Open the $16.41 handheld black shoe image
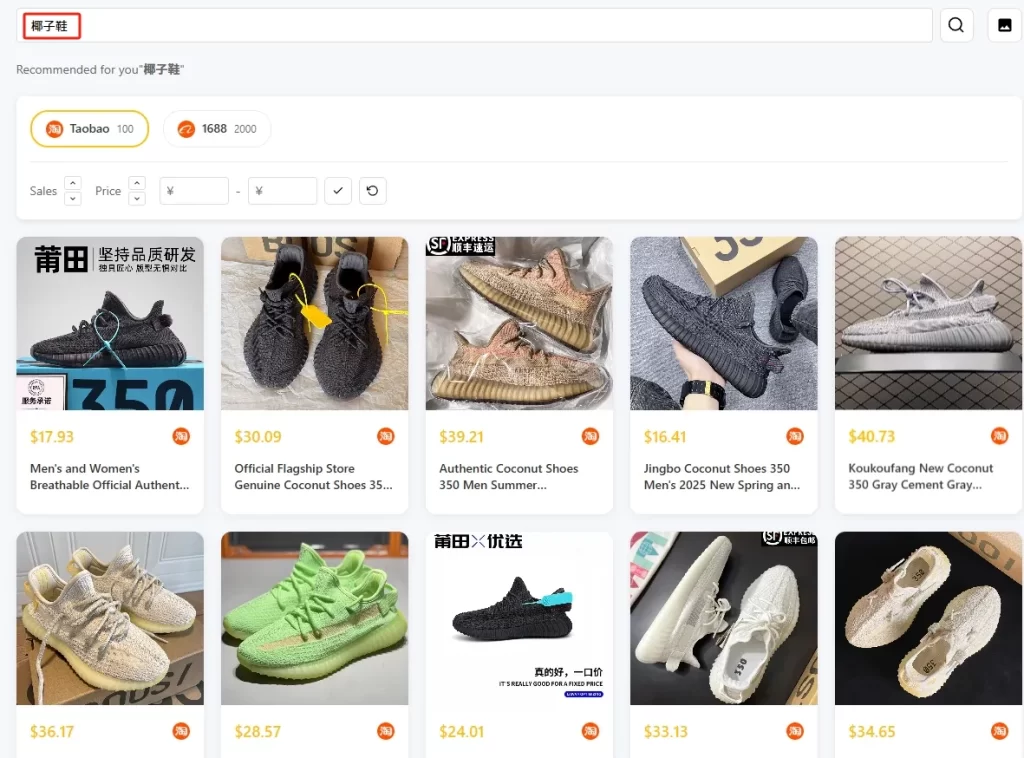Screen dimensions: 1024x758 point(724,323)
